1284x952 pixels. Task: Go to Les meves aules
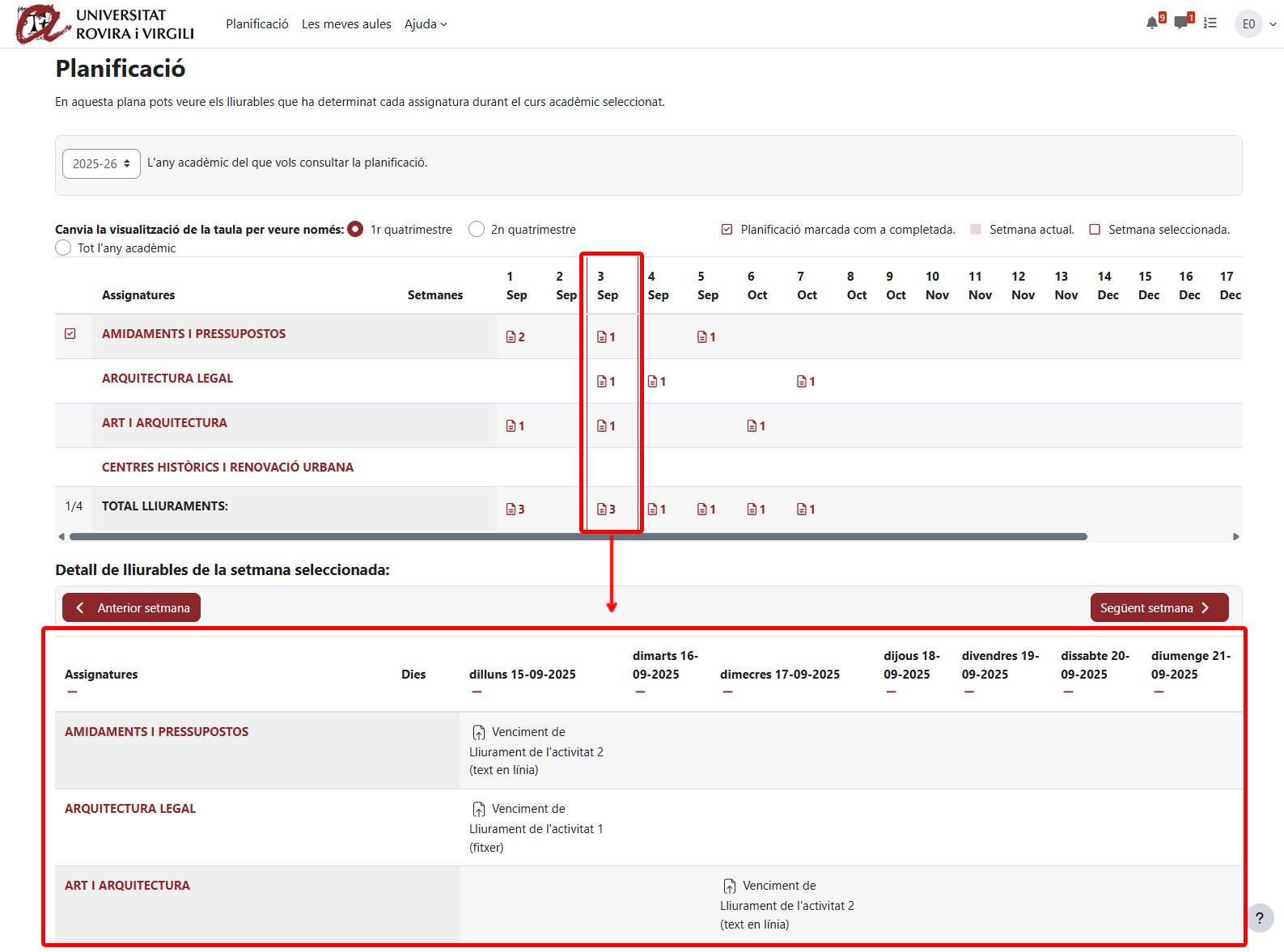pos(346,24)
